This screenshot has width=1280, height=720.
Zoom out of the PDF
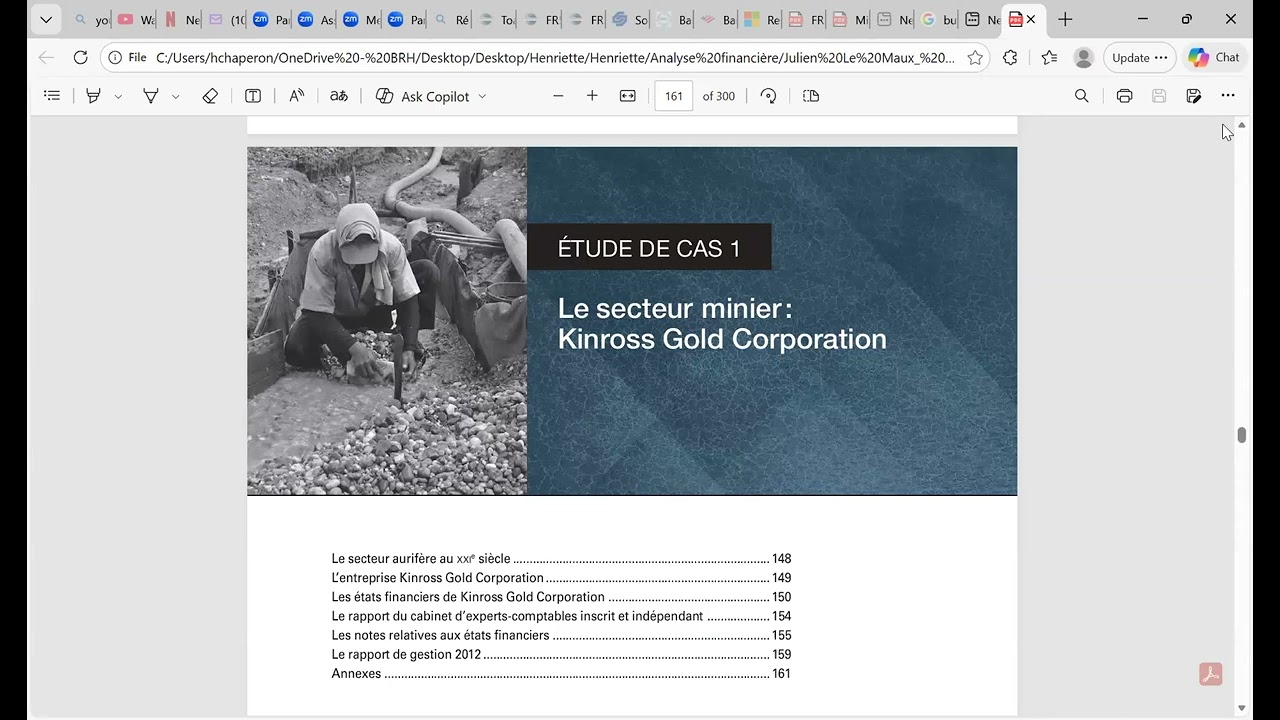coord(558,96)
